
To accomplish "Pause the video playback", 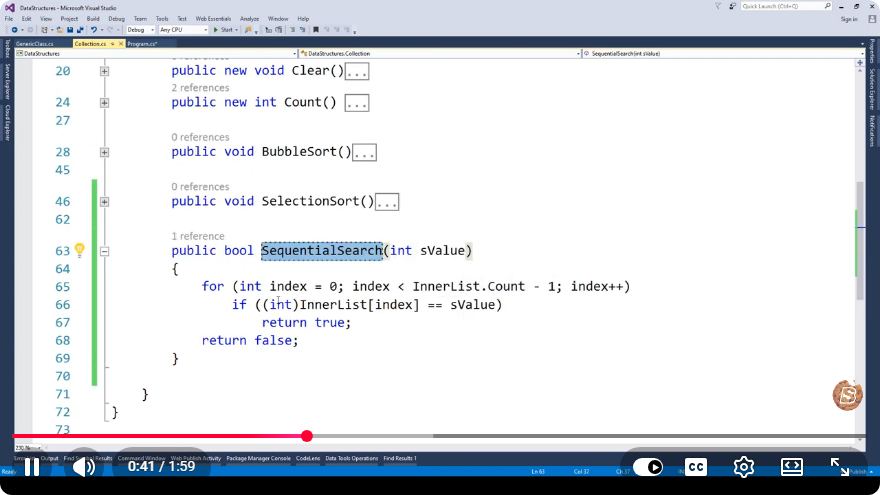I will [x=32, y=466].
